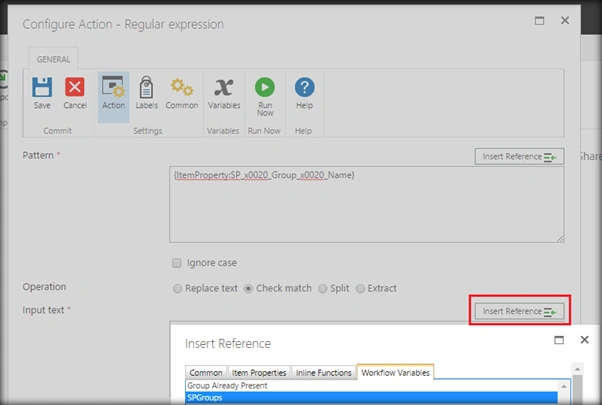Image resolution: width=602 pixels, height=405 pixels.
Task: Select the SPGroups variable
Action: (372, 398)
